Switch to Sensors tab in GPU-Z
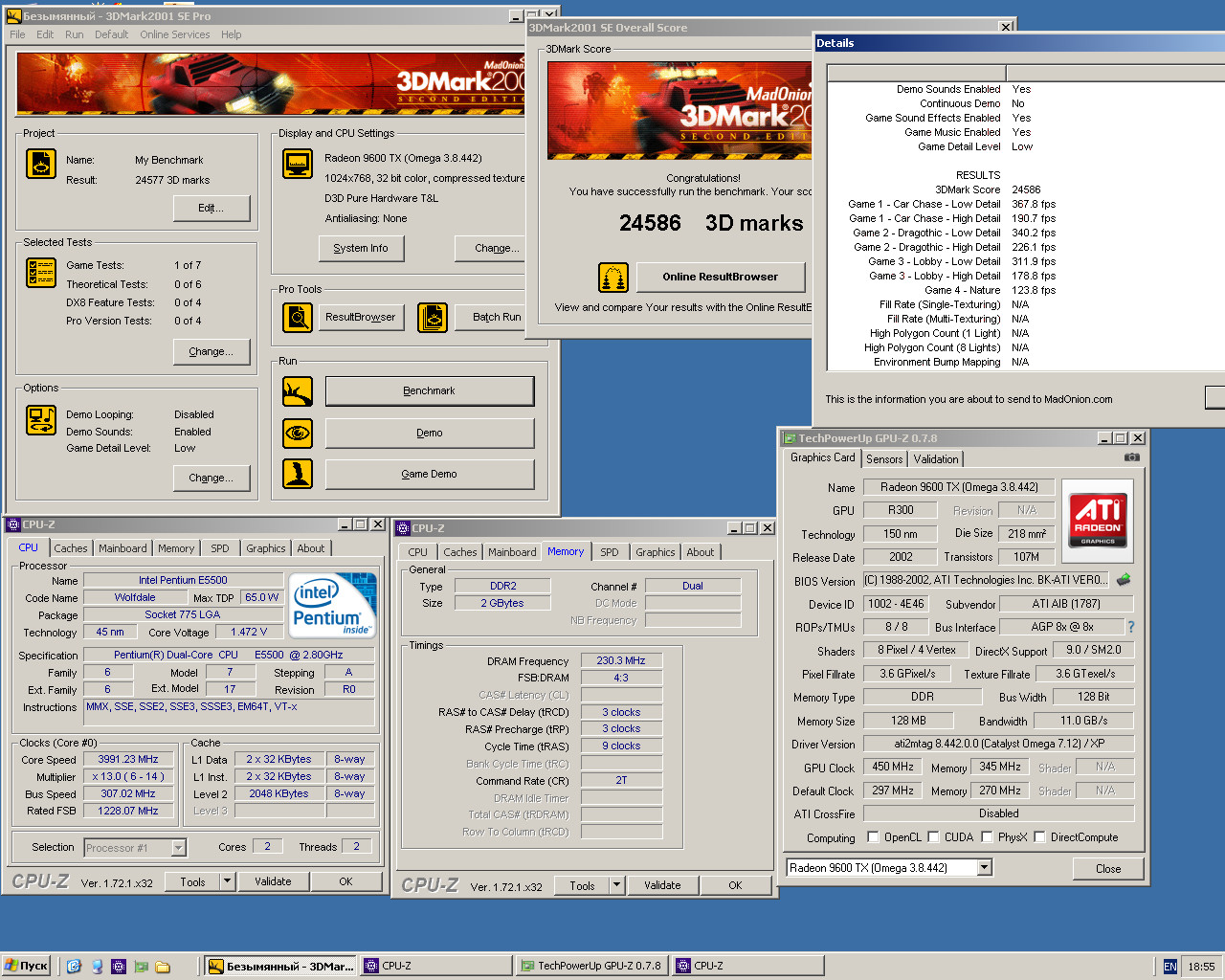The width and height of the screenshot is (1225, 980). [x=884, y=459]
